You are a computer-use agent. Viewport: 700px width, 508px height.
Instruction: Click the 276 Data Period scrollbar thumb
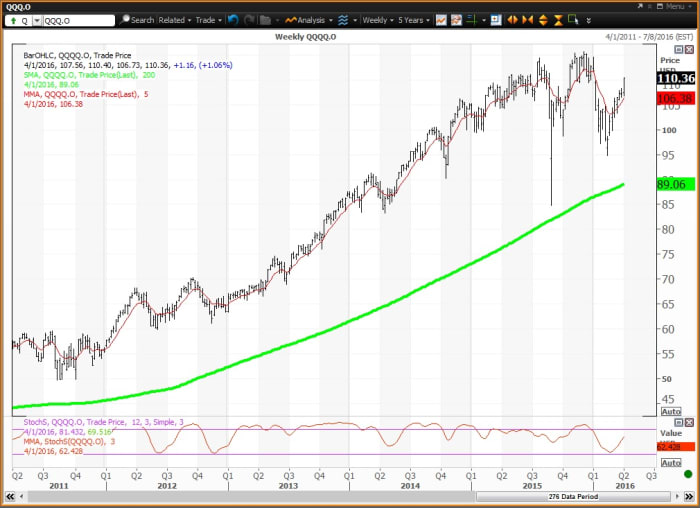(573, 496)
